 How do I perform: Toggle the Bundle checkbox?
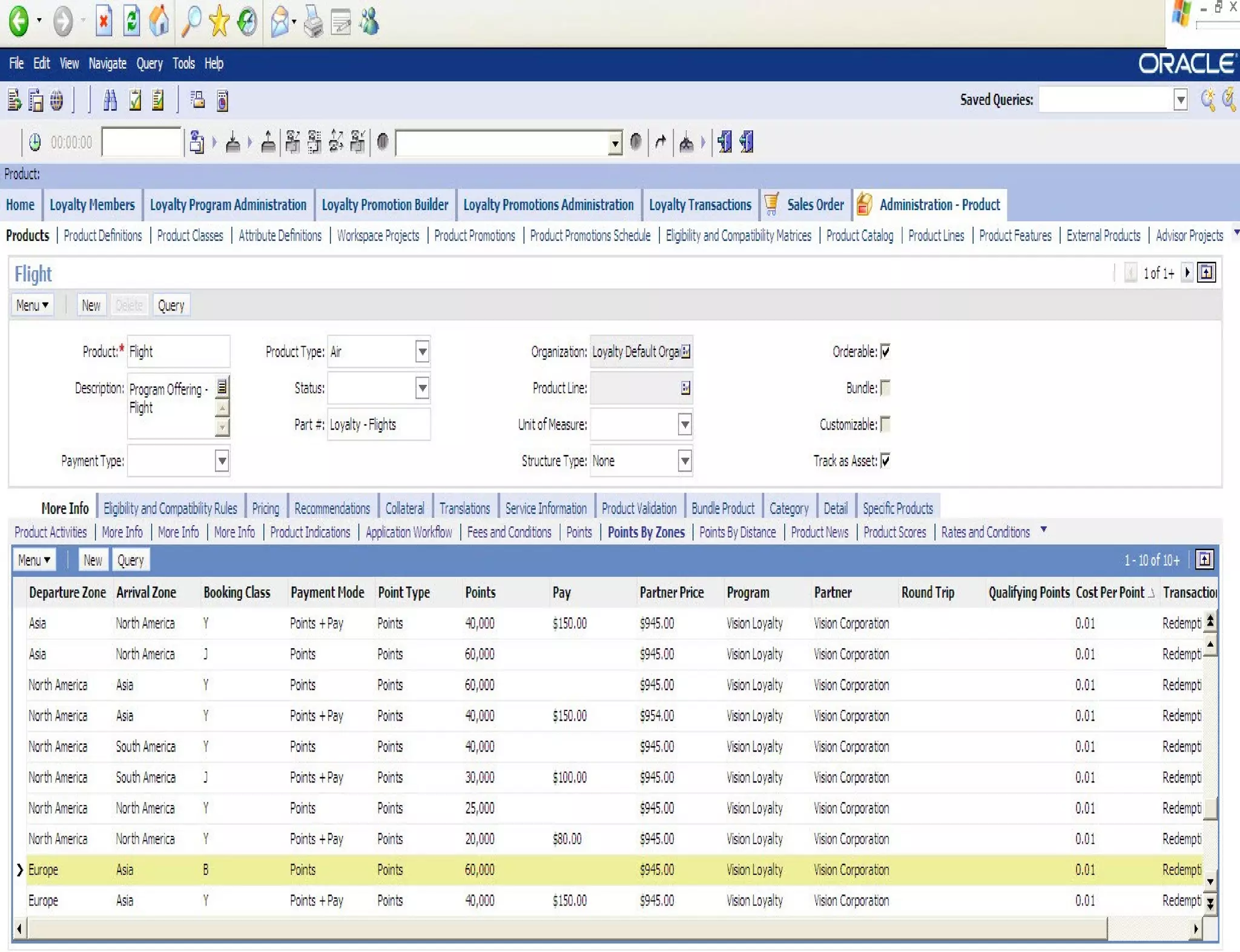[885, 387]
